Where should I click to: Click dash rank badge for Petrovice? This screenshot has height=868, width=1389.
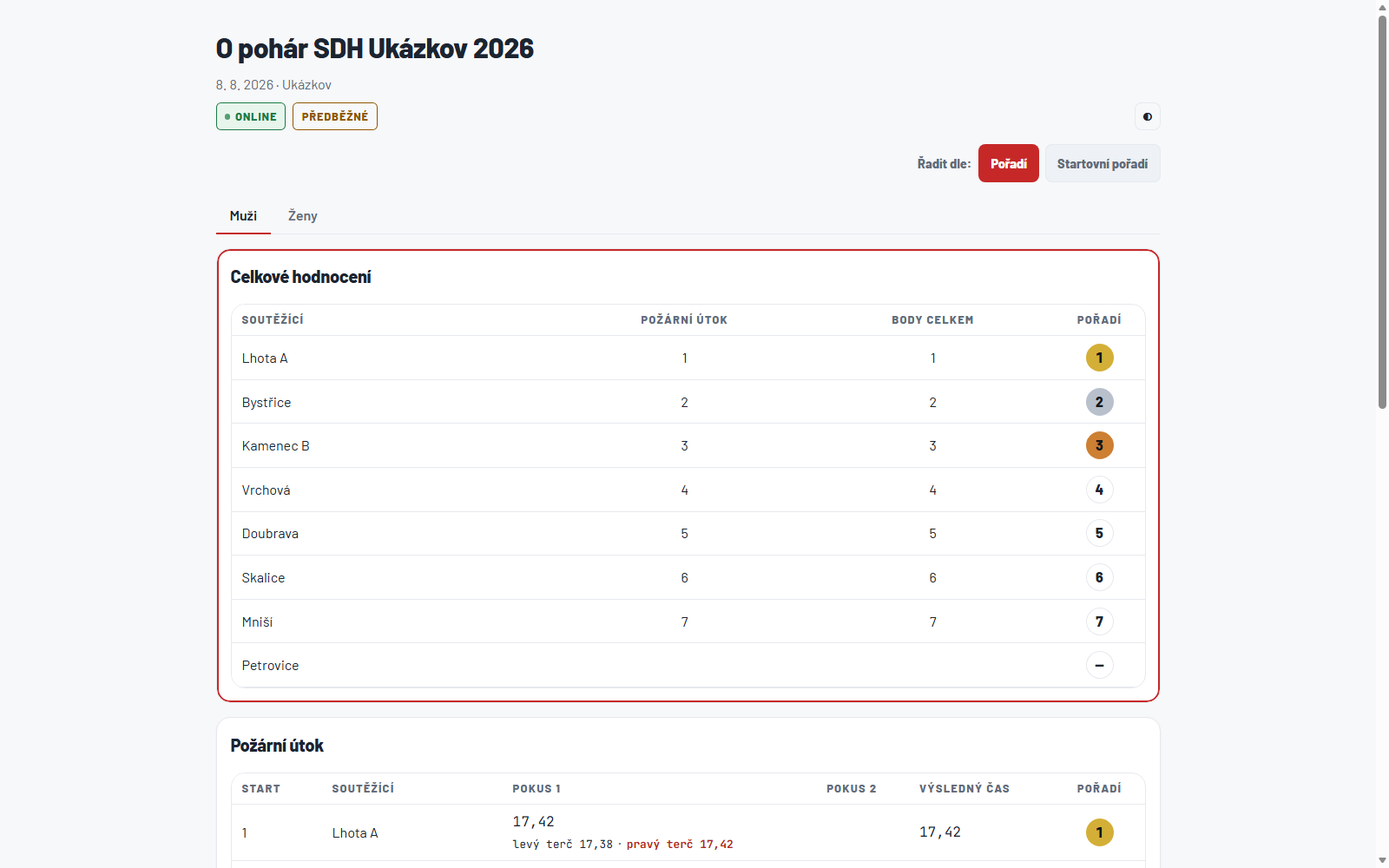tap(1099, 665)
